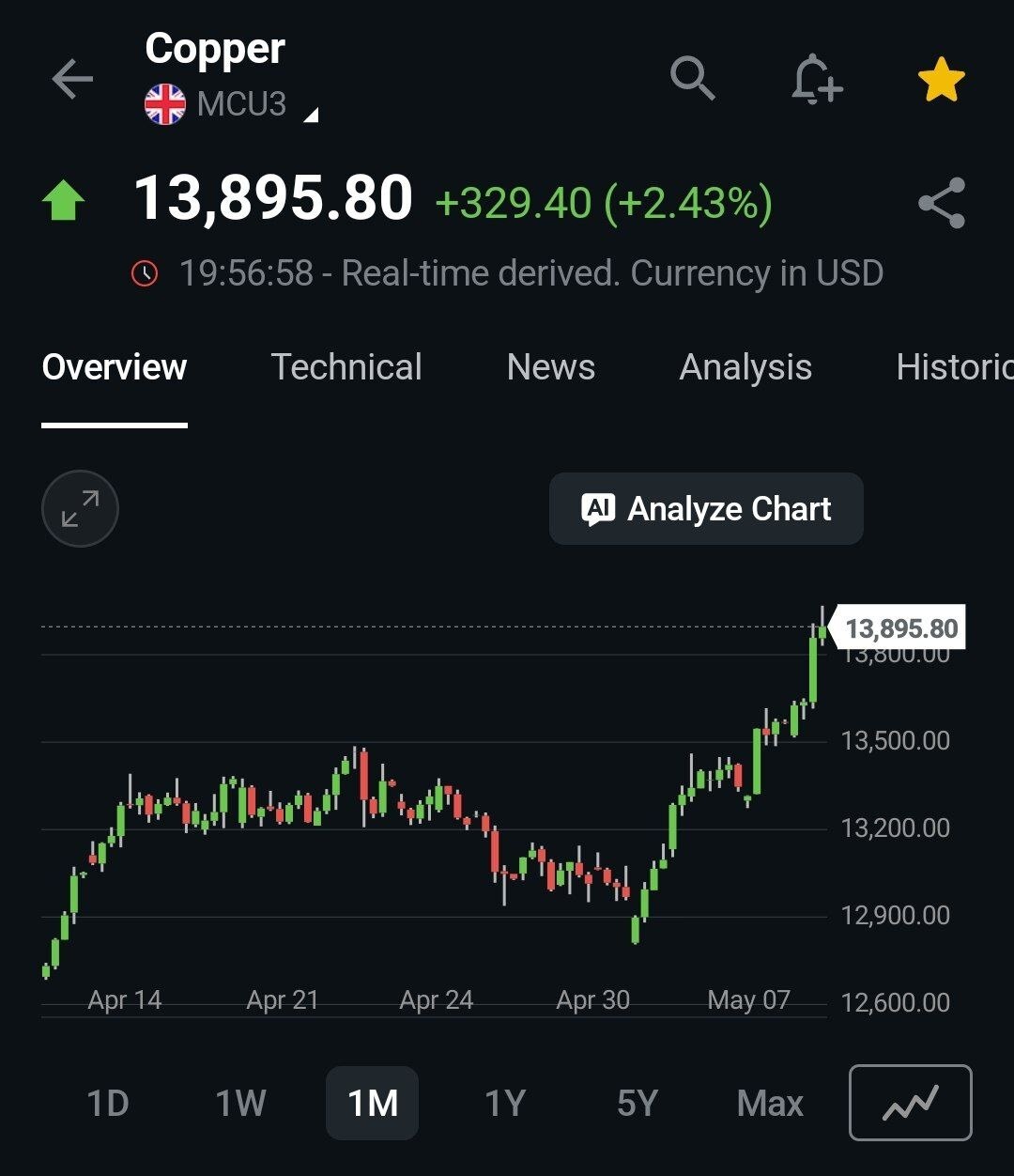Tap the Copper instrument title
The image size is (1014, 1176).
point(215,49)
